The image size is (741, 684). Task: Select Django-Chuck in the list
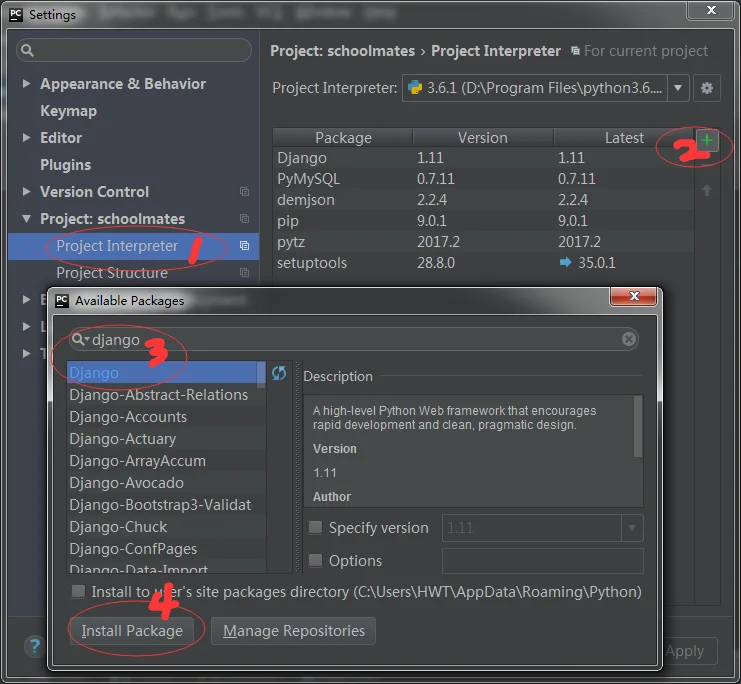(x=166, y=527)
